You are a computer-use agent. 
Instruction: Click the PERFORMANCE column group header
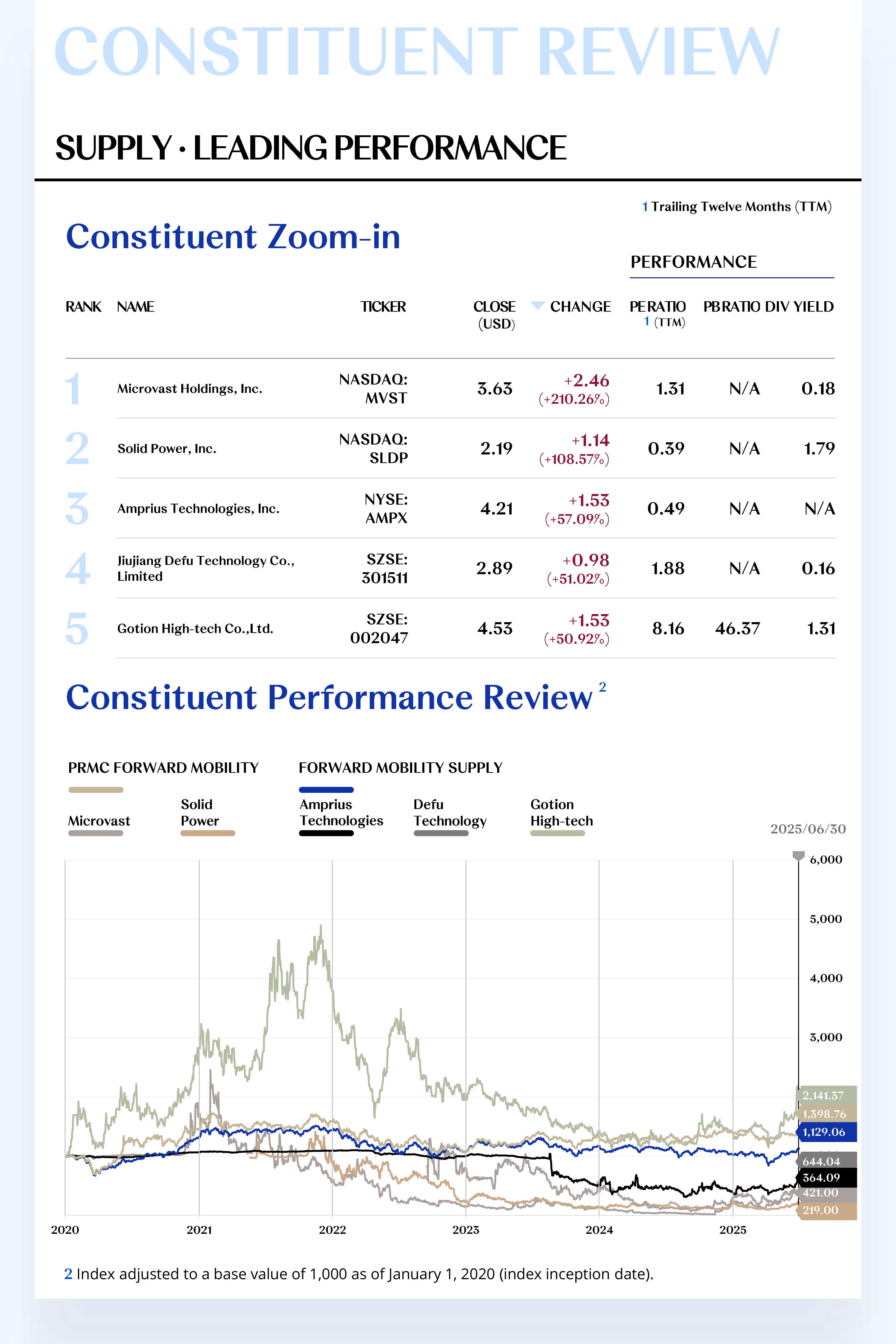coord(693,262)
